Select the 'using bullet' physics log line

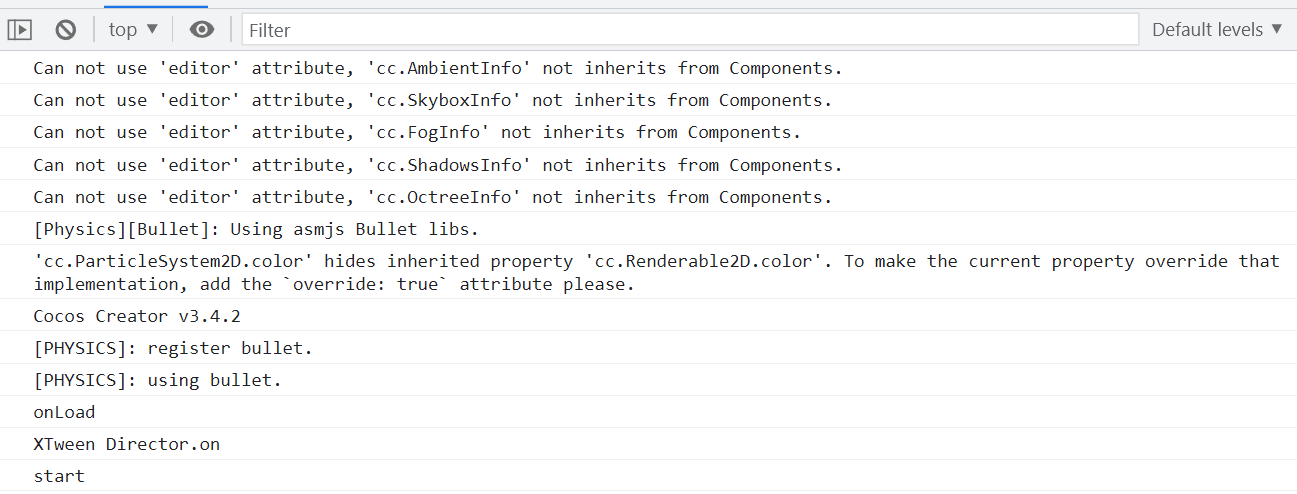158,380
